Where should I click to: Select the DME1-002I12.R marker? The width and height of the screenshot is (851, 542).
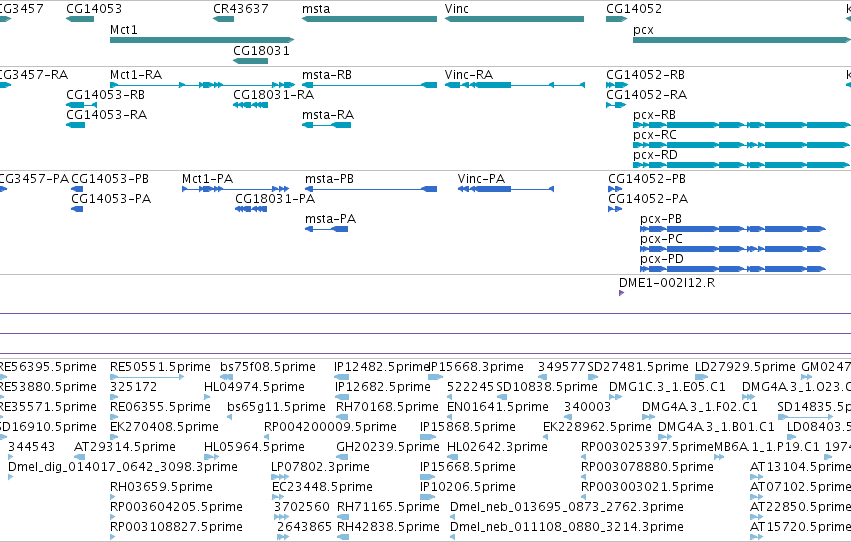coord(621,293)
